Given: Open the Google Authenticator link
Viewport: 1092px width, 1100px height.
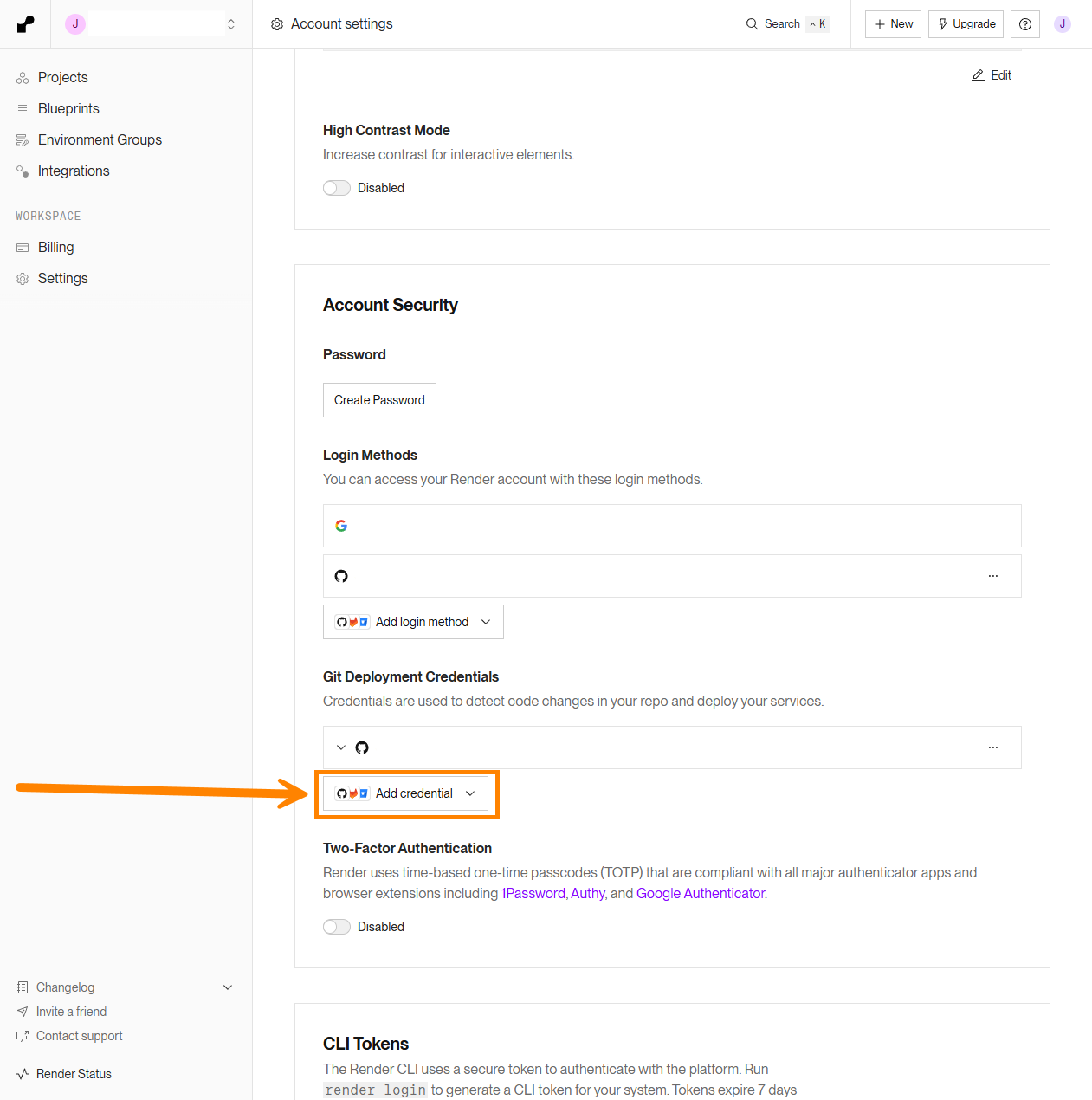Looking at the screenshot, I should 701,893.
